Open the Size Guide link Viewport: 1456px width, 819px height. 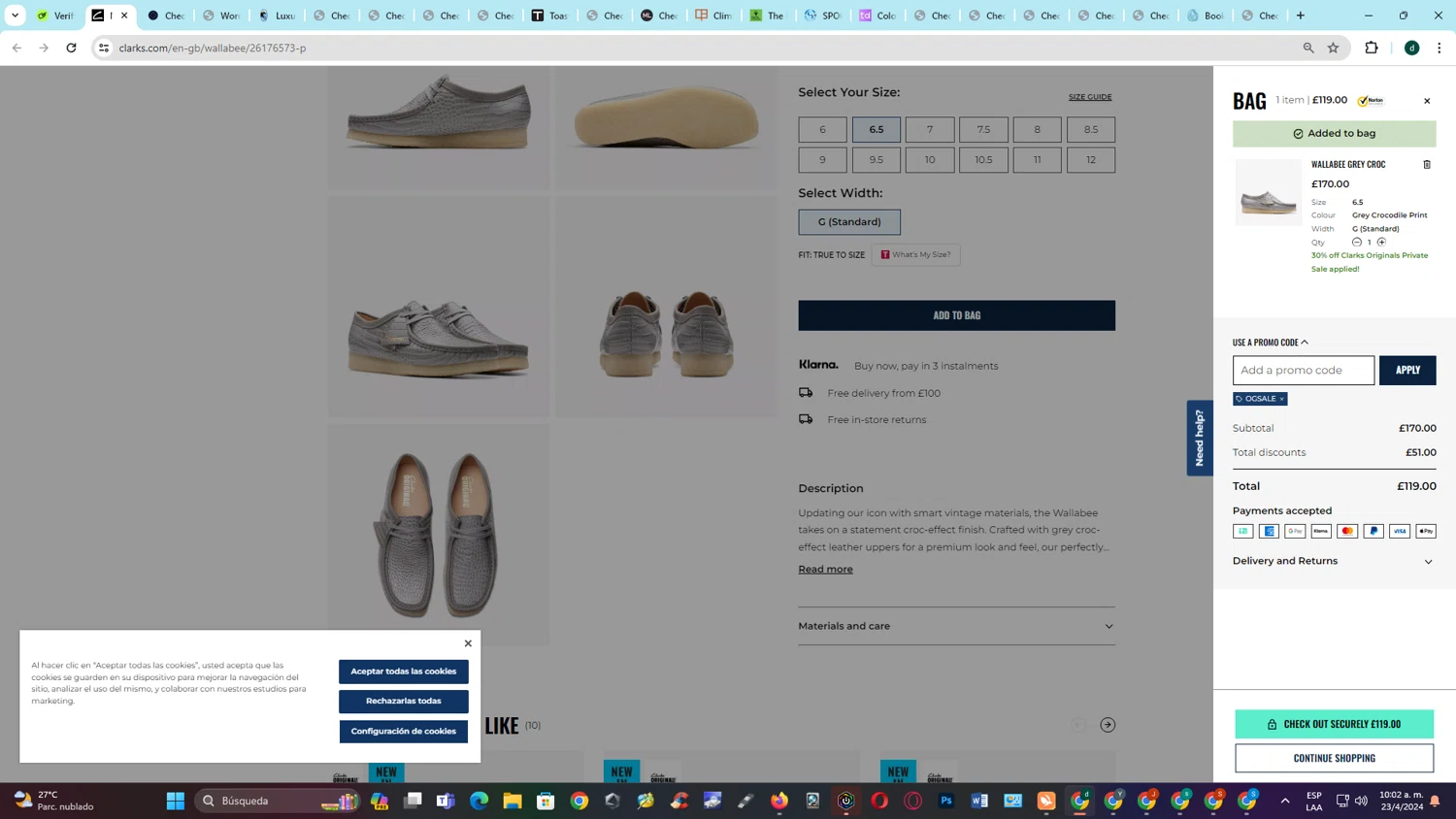(1090, 97)
